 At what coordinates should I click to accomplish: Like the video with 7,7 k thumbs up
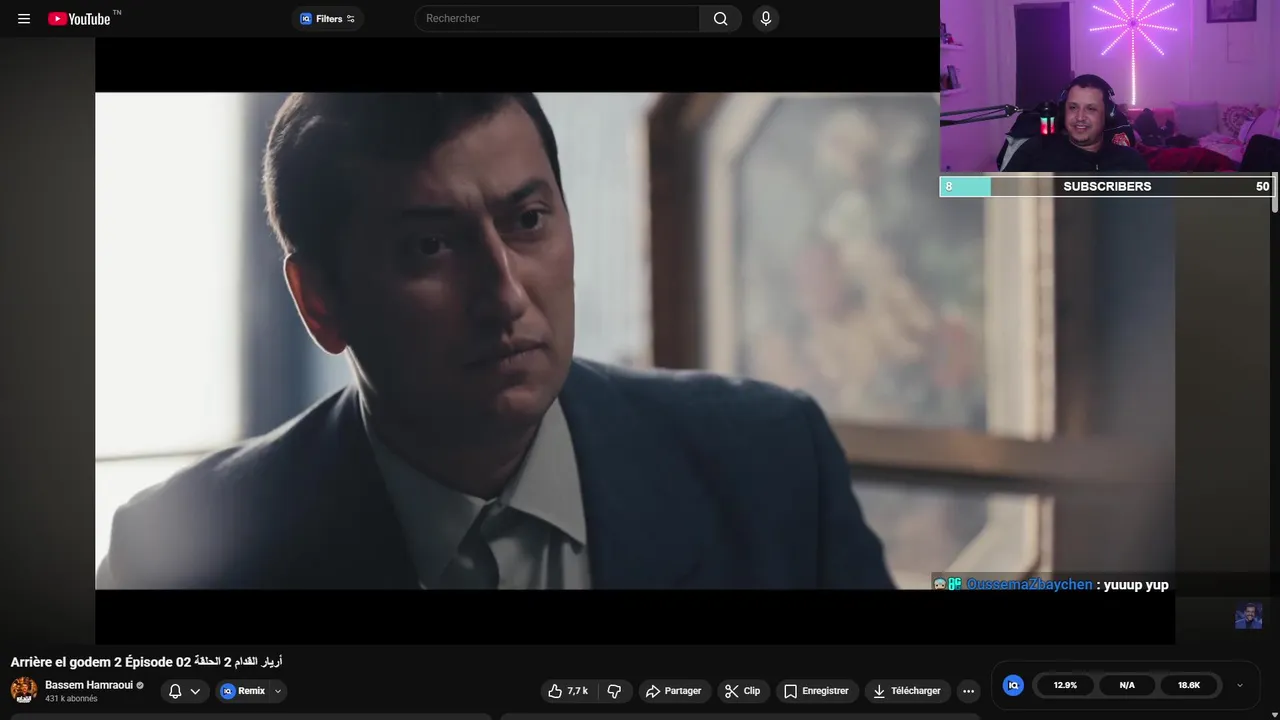coord(569,691)
